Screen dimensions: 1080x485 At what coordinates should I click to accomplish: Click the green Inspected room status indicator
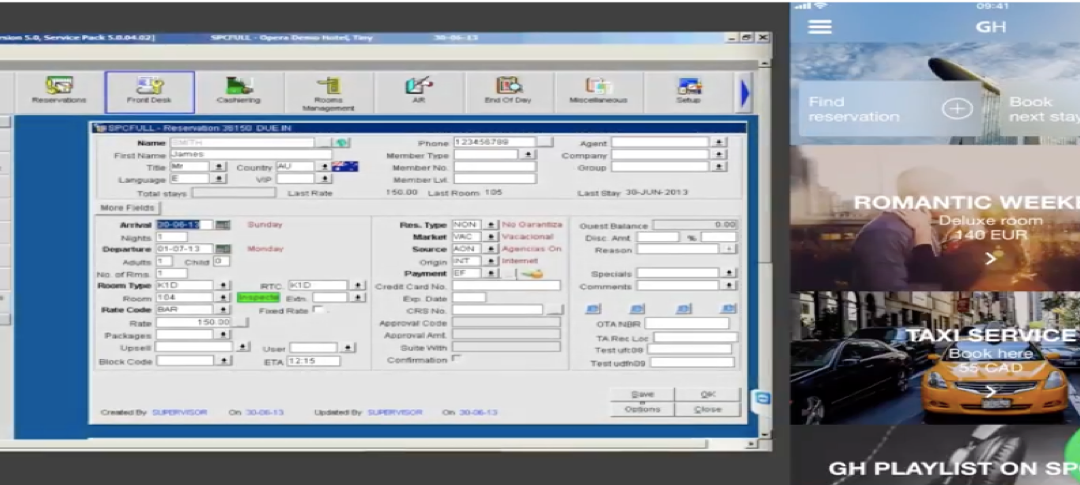point(259,298)
